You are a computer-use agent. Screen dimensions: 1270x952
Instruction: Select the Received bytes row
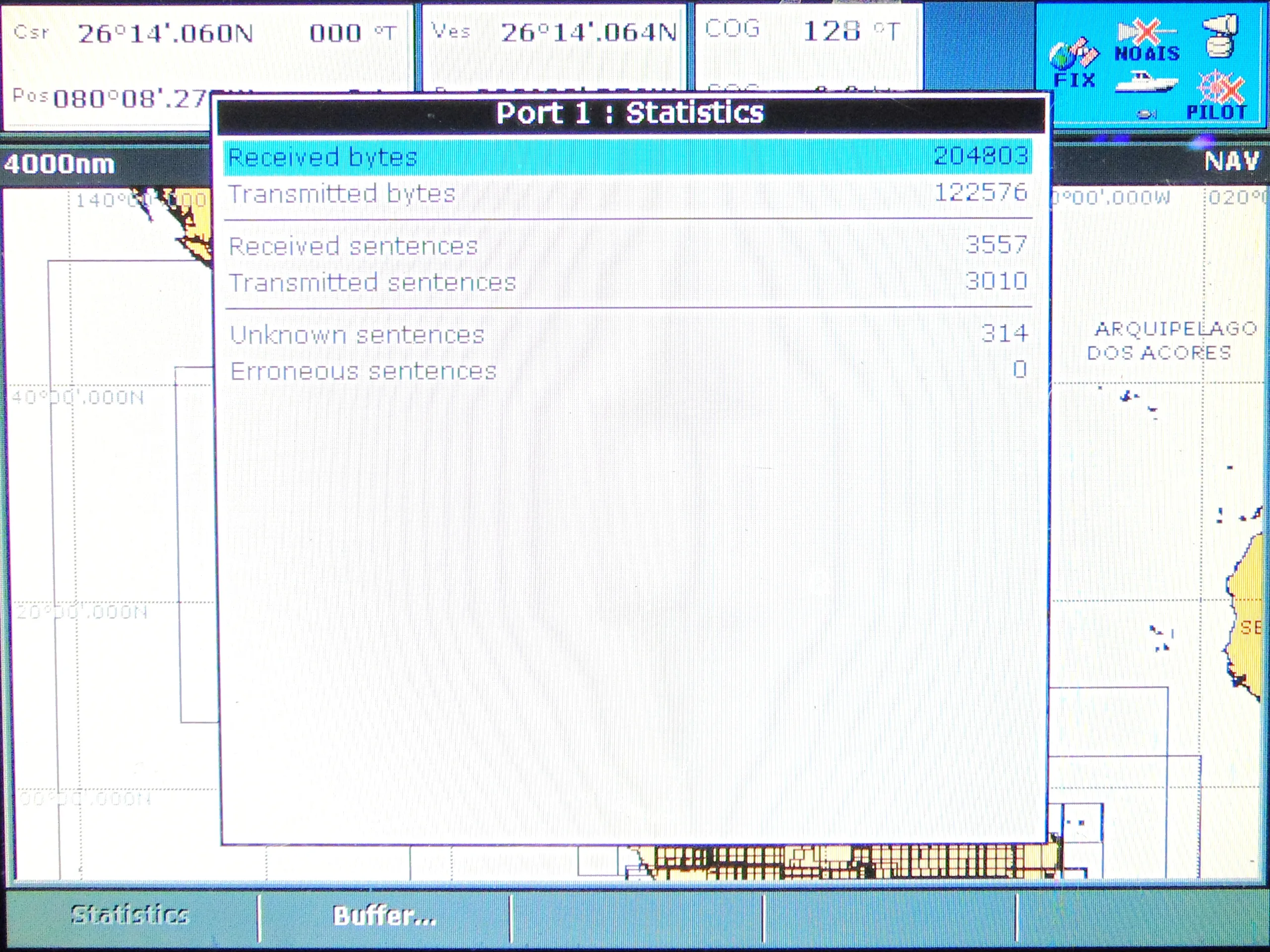tap(628, 157)
